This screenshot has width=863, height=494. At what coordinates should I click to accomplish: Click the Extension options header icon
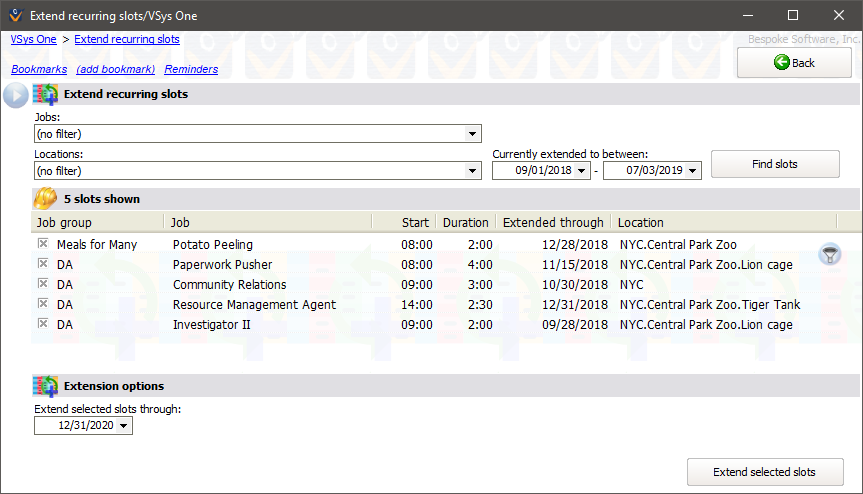point(46,386)
